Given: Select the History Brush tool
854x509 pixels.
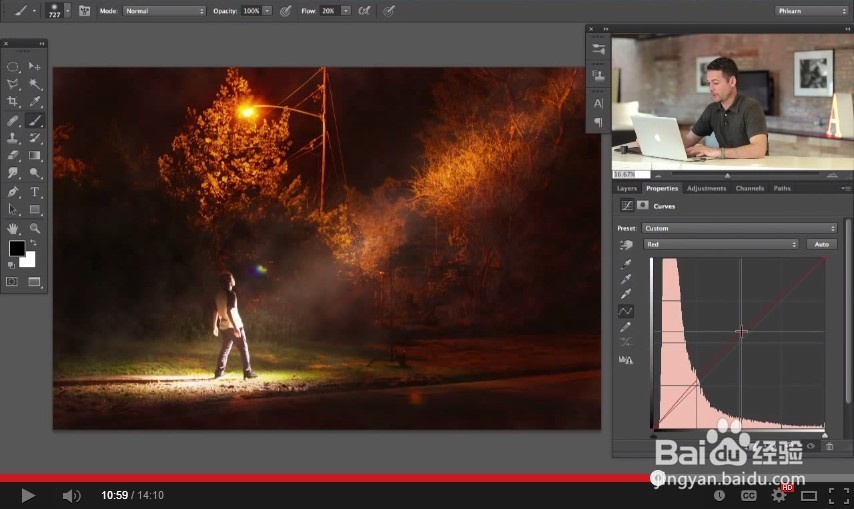Looking at the screenshot, I should coord(35,138).
